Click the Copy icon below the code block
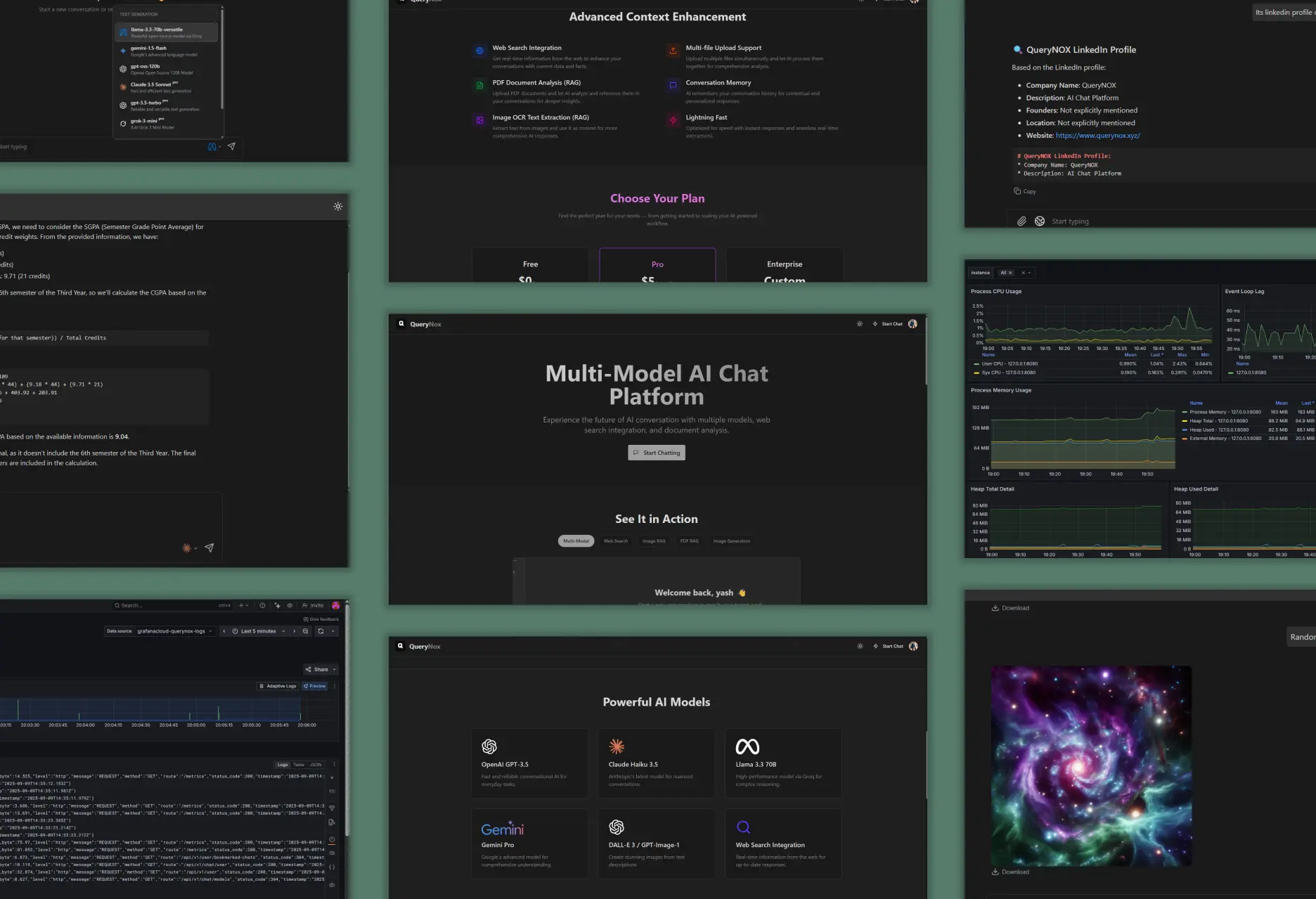1316x899 pixels. (1017, 191)
